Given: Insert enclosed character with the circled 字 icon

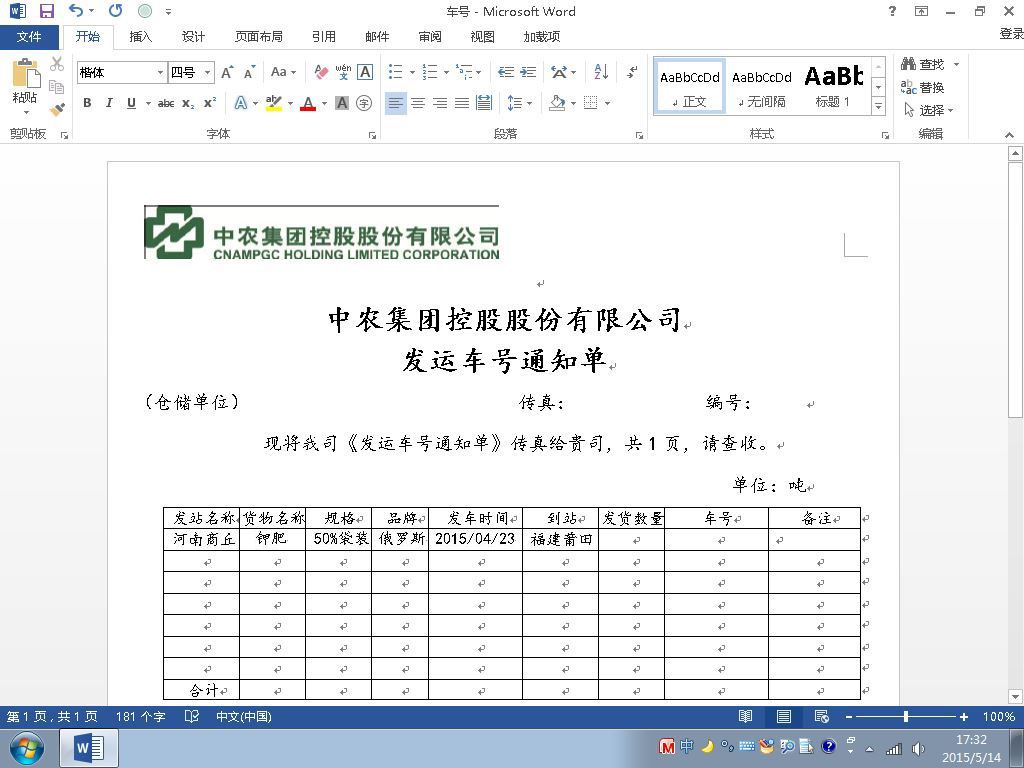Looking at the screenshot, I should [364, 103].
